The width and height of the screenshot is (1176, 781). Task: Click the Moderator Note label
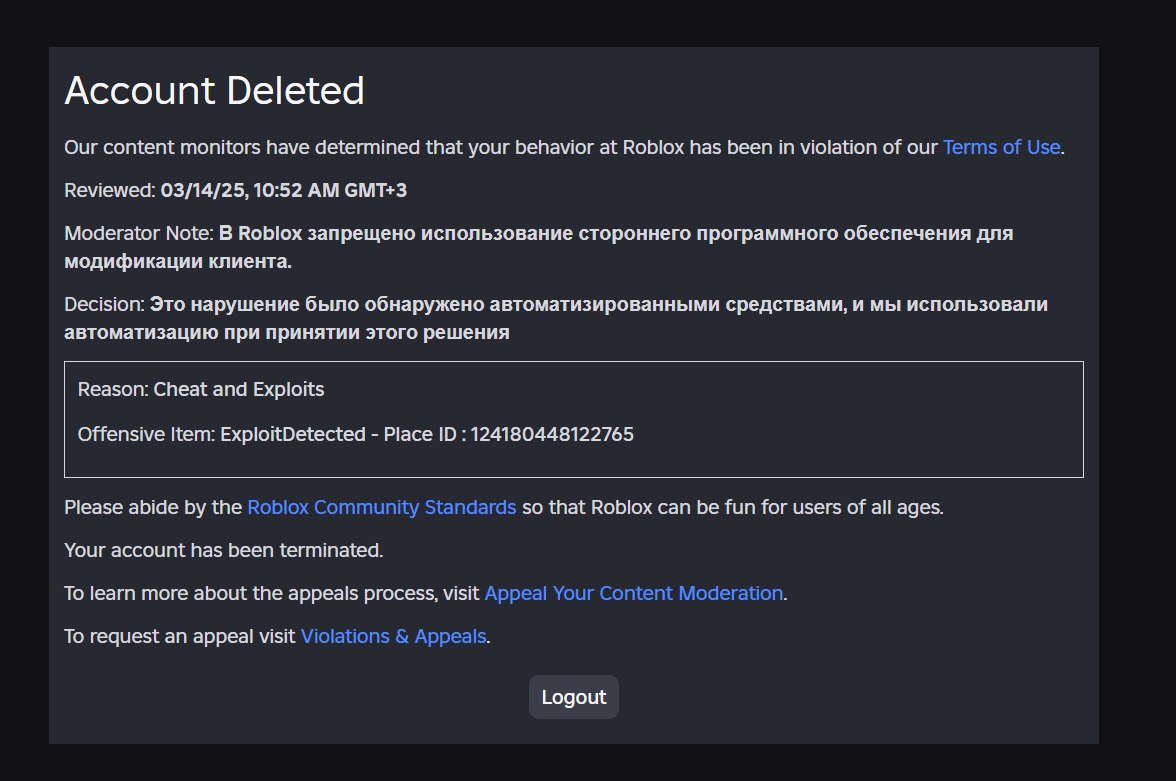pyautogui.click(x=139, y=233)
